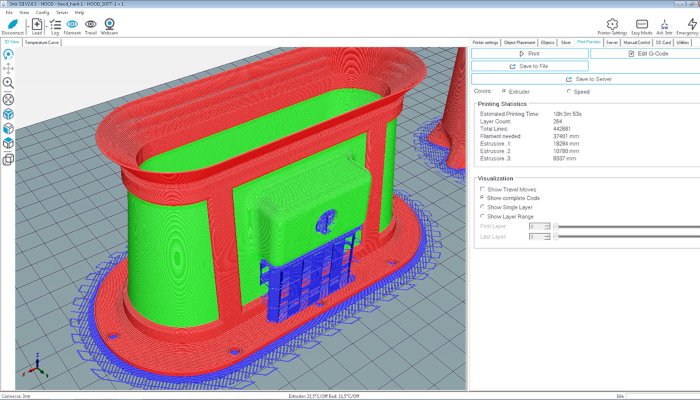The image size is (700, 400).
Task: Open the Webcam view icon
Action: pos(109,25)
